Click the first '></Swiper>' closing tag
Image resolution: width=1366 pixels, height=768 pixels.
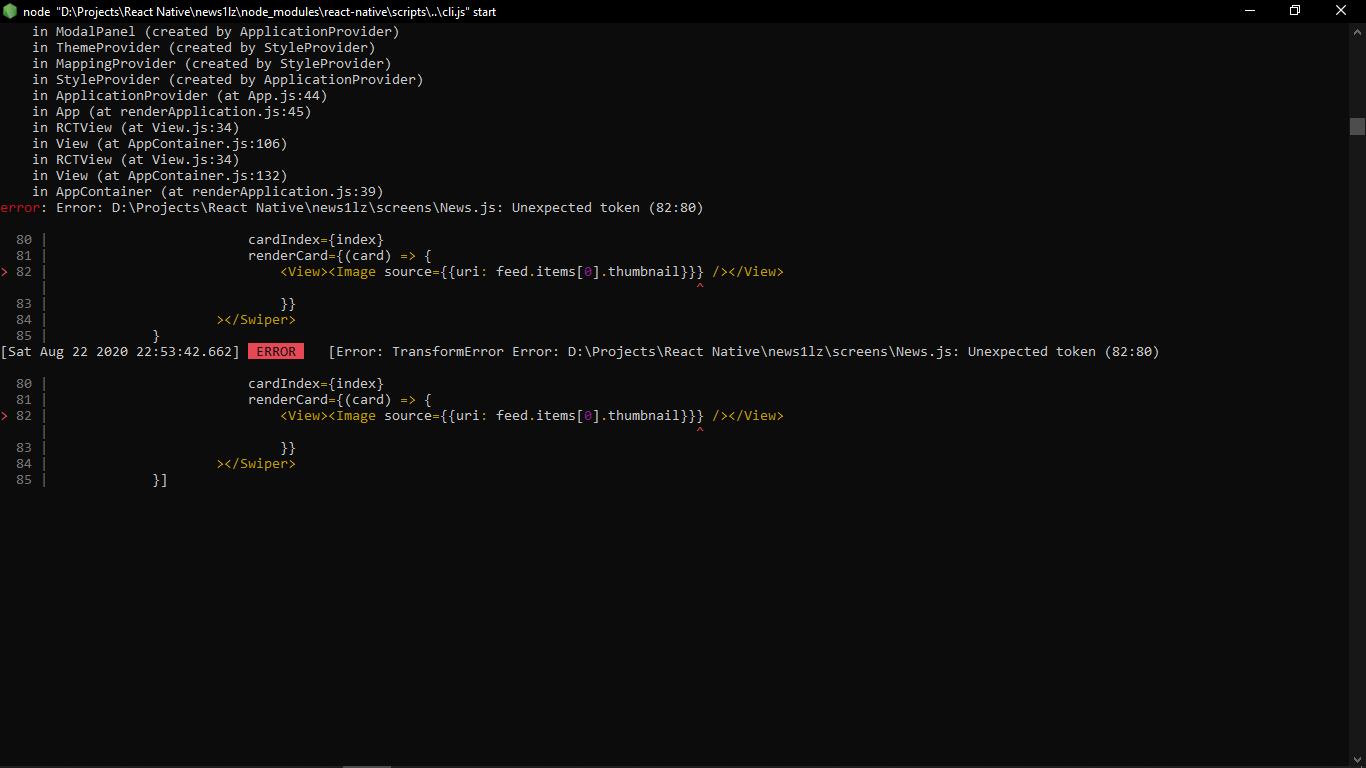tap(256, 320)
